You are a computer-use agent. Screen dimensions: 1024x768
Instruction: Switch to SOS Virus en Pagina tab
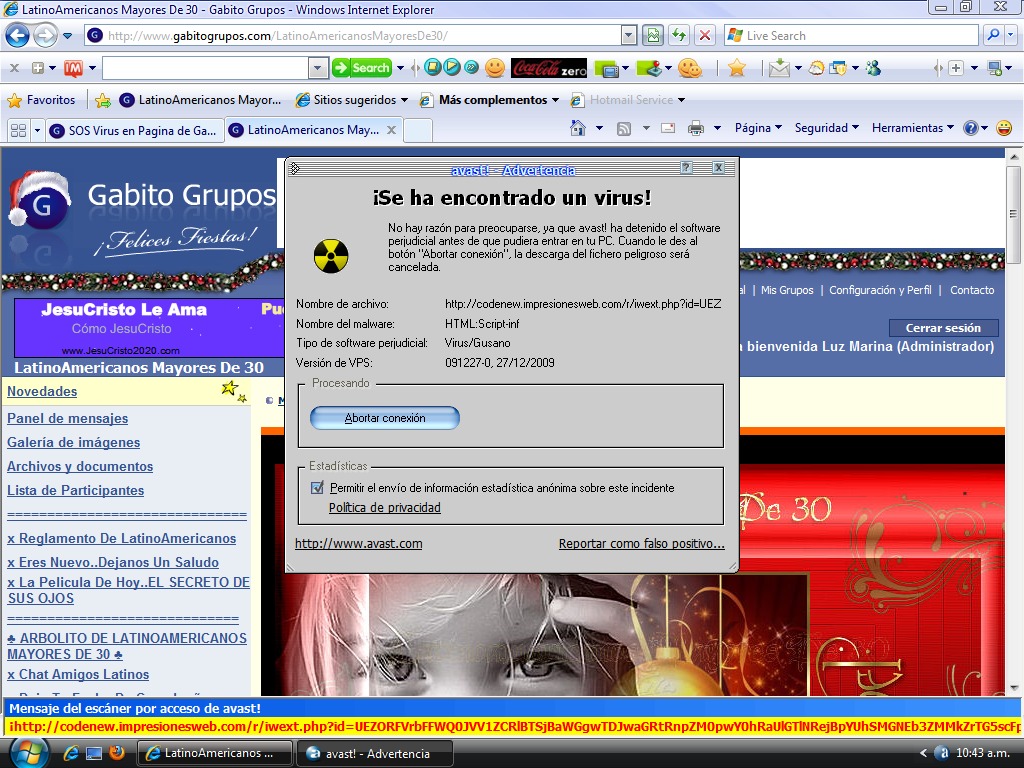(x=132, y=130)
